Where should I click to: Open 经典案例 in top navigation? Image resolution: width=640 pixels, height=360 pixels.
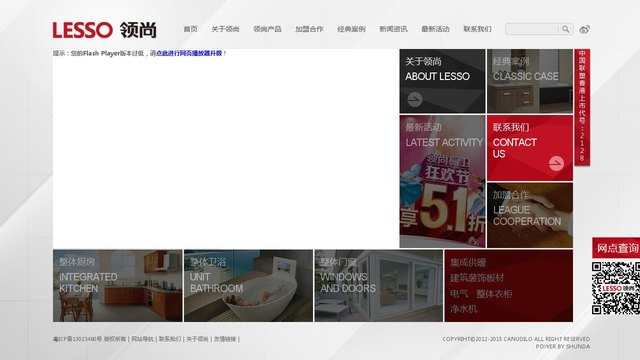click(351, 29)
